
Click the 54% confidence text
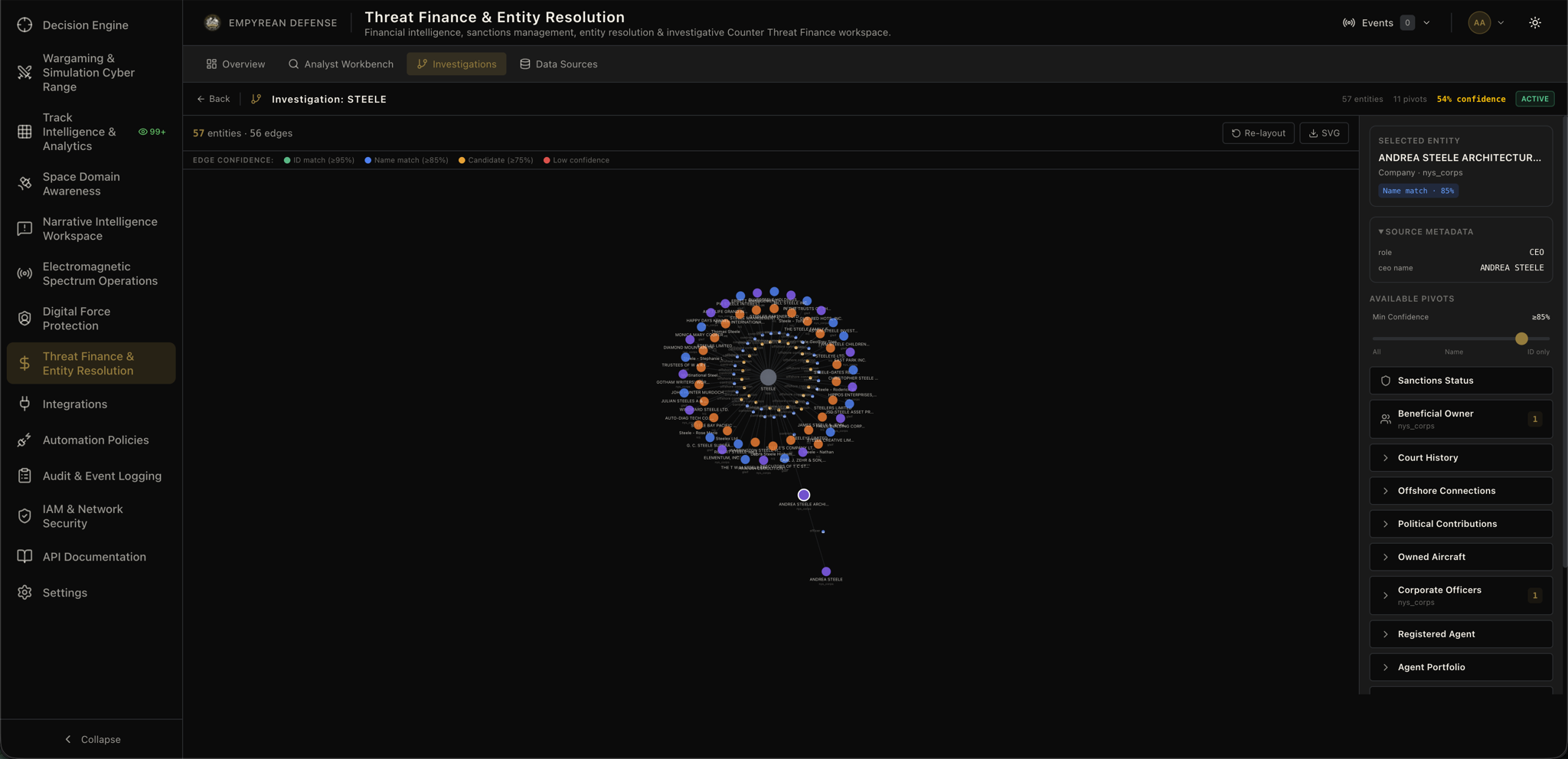point(1471,99)
